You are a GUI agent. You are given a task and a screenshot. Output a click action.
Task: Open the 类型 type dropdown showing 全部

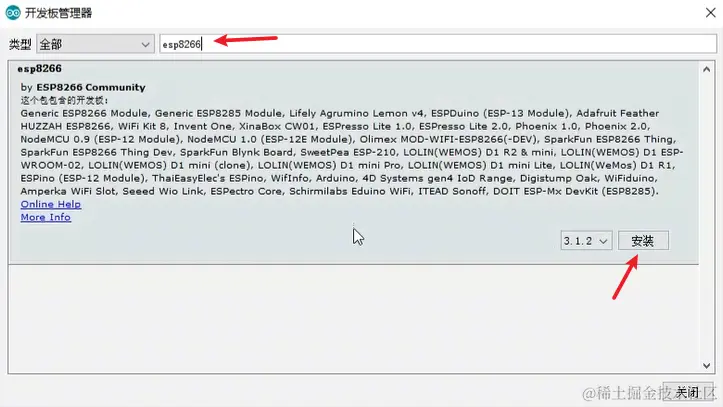coord(95,44)
